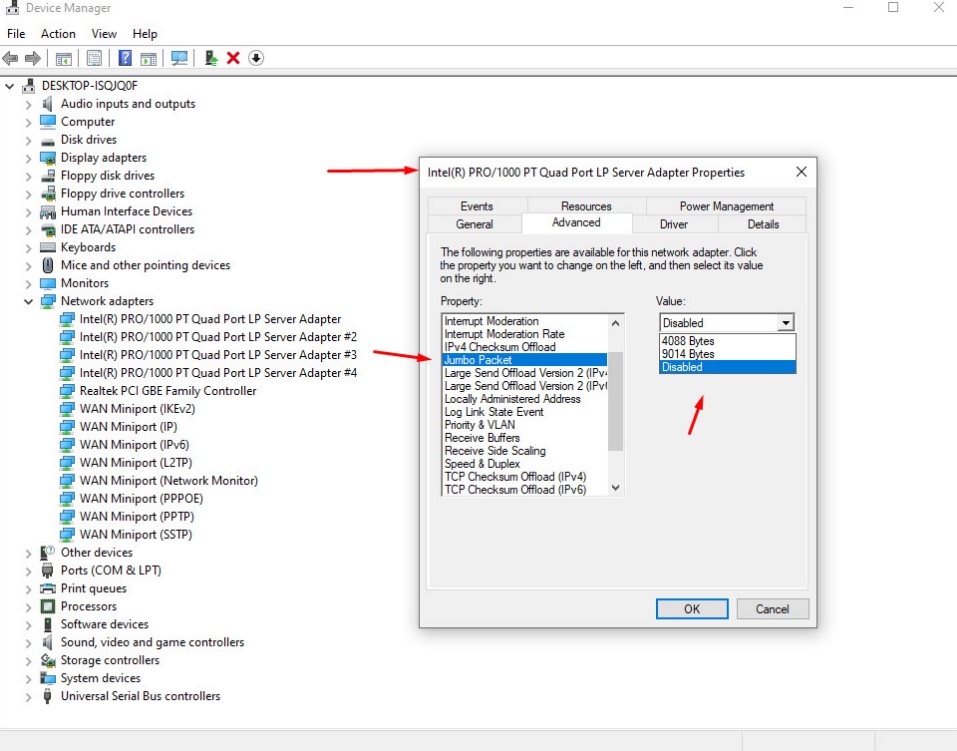
Task: Click the Device Manager title bar icon
Action: click(12, 8)
